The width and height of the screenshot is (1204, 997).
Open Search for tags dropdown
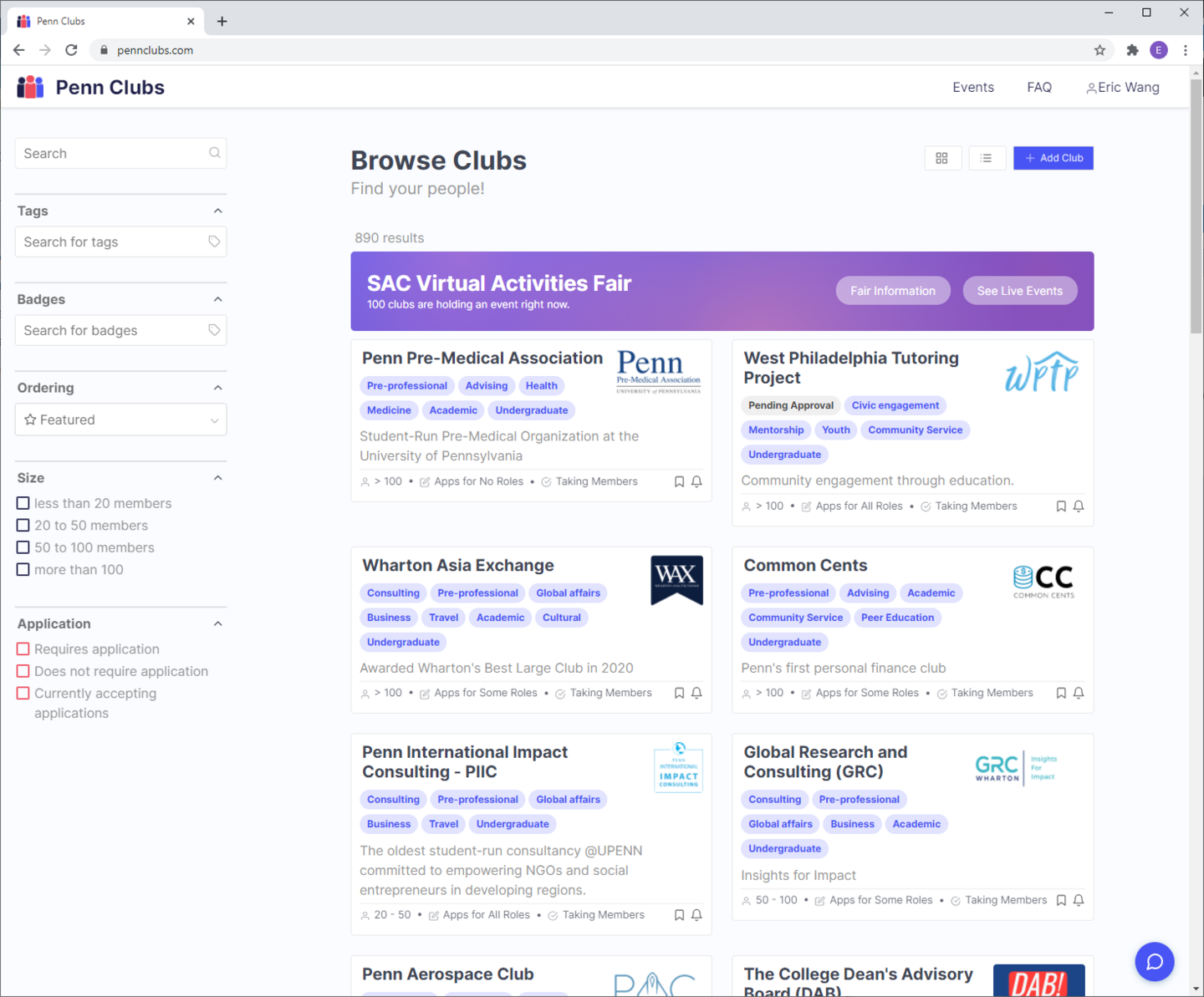pos(120,242)
